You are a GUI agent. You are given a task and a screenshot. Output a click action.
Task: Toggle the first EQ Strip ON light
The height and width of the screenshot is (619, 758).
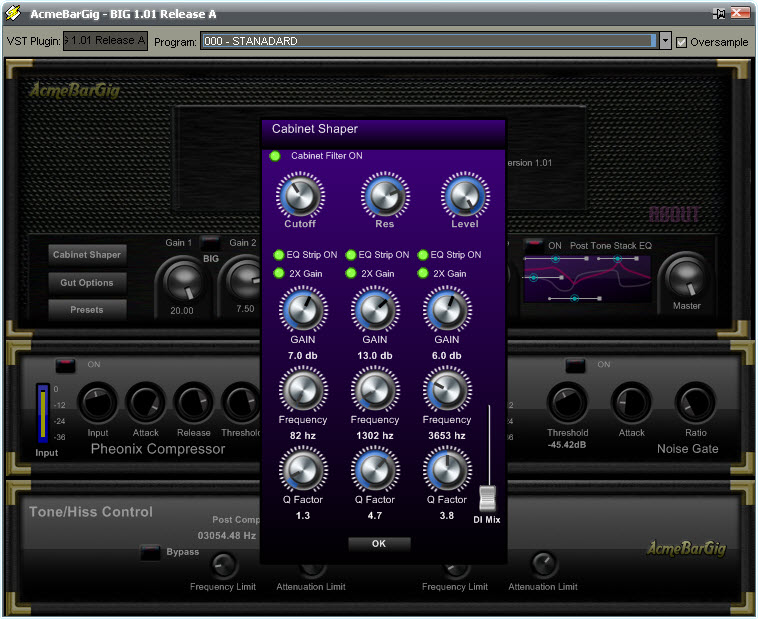click(x=279, y=255)
